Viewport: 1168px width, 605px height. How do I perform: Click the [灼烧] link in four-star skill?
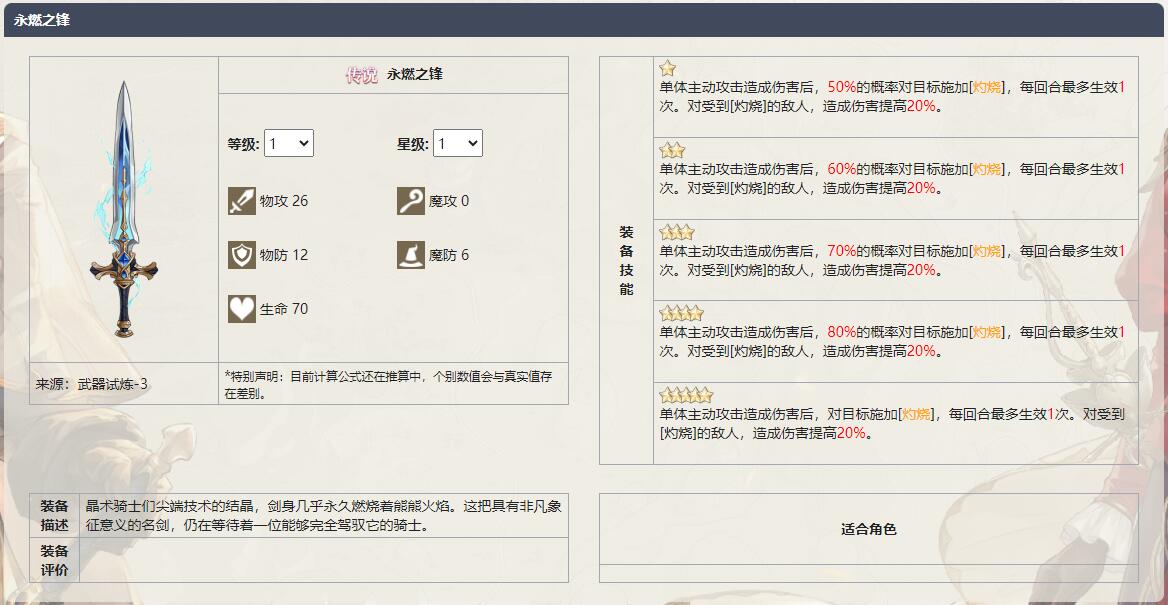(x=987, y=332)
